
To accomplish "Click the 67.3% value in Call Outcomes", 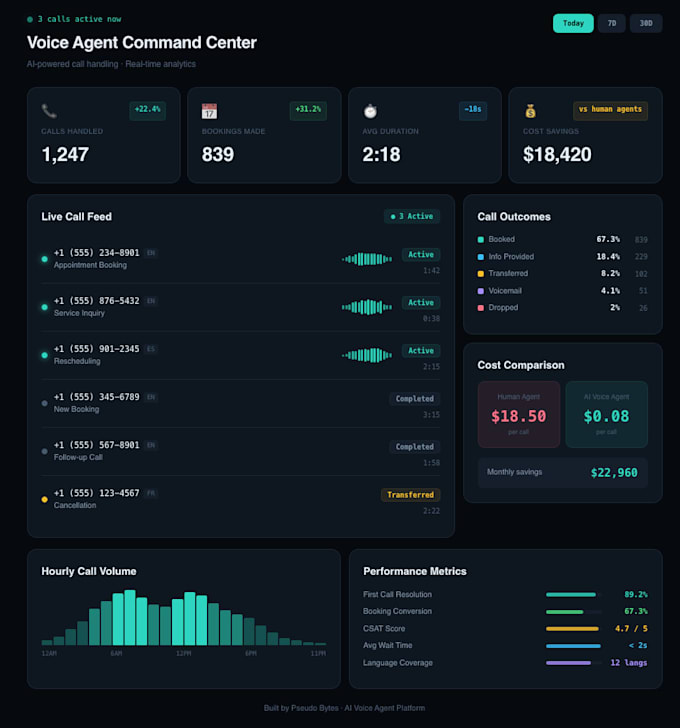I will (x=608, y=240).
